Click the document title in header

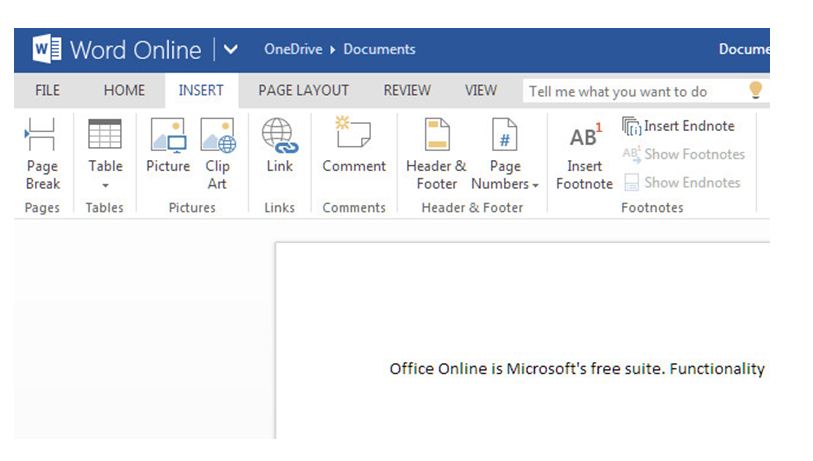pyautogui.click(x=744, y=49)
